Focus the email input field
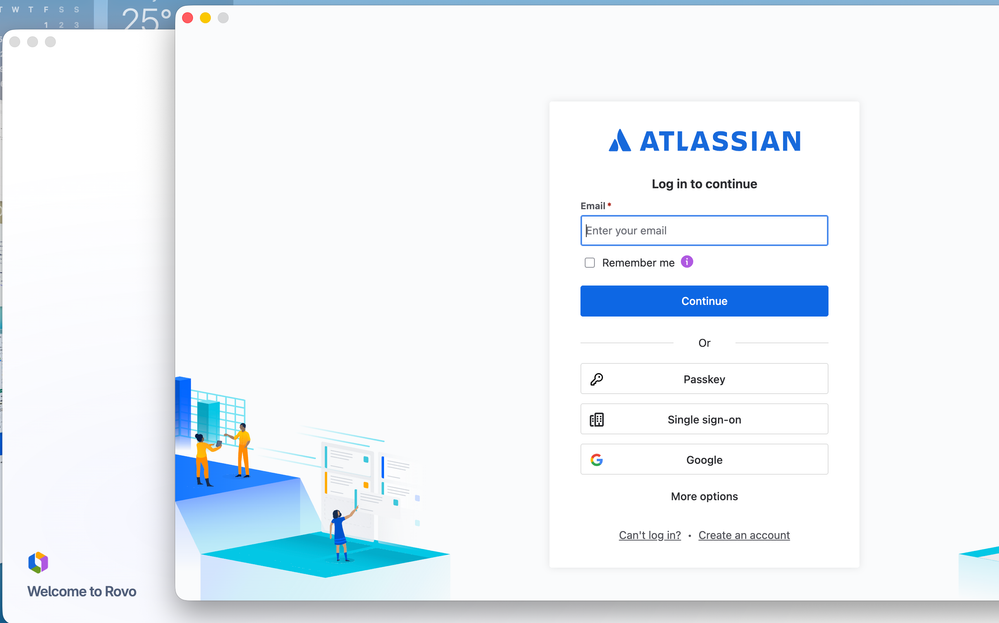Image resolution: width=999 pixels, height=623 pixels. (x=704, y=231)
